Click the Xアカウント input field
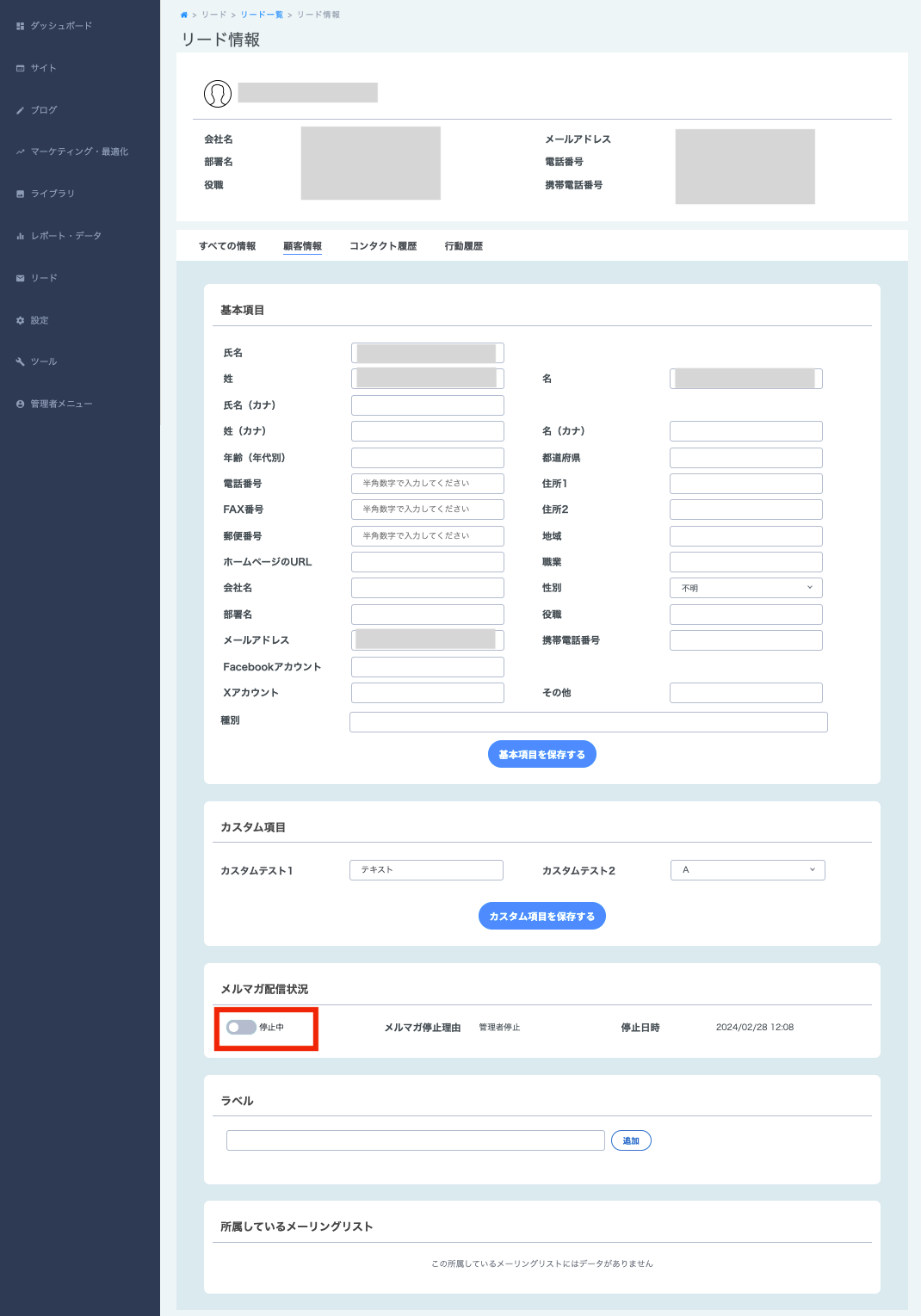921x1316 pixels. [x=428, y=693]
